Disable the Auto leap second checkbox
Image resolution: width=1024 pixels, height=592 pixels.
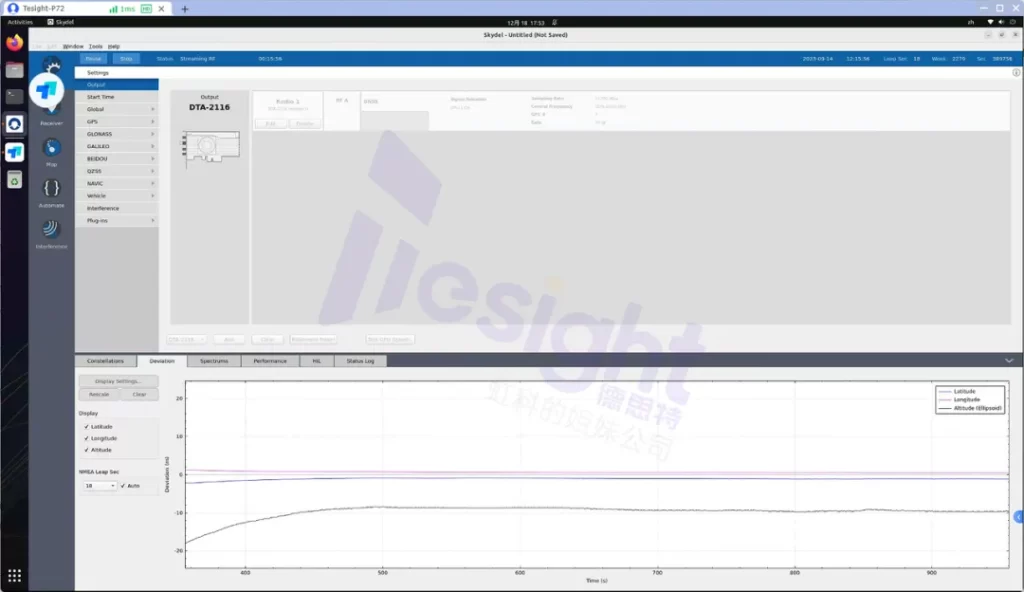point(123,486)
